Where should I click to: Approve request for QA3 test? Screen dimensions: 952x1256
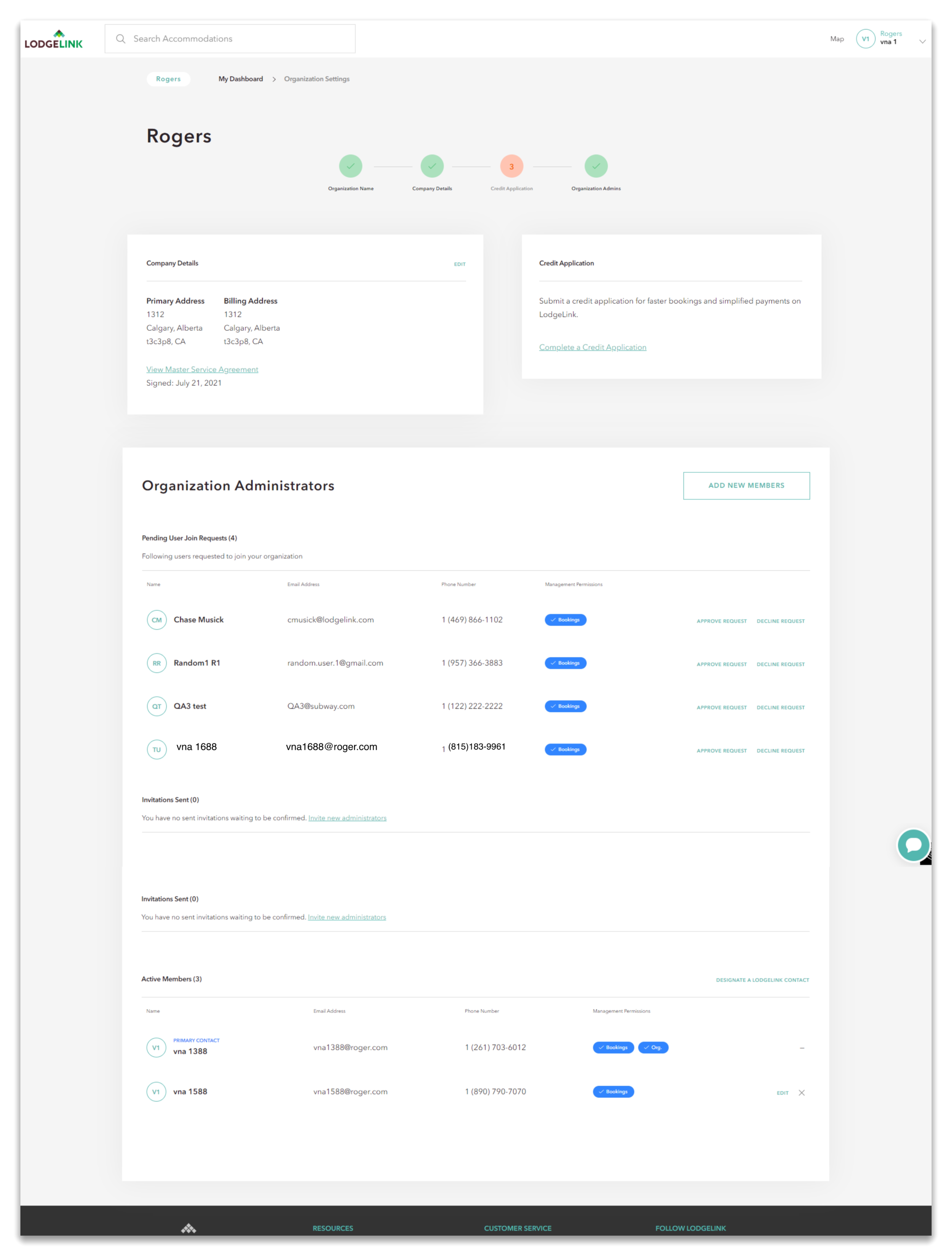tap(721, 707)
